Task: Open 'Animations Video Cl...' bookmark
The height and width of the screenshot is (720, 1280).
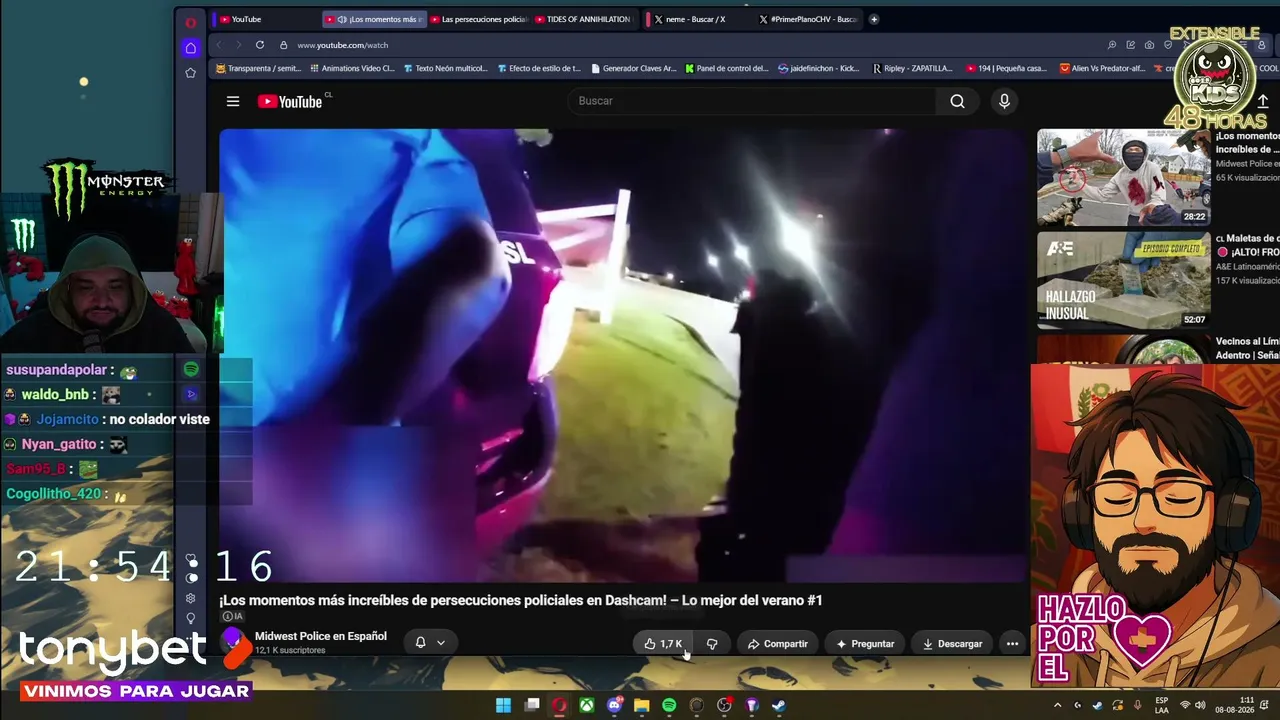Action: pos(353,69)
